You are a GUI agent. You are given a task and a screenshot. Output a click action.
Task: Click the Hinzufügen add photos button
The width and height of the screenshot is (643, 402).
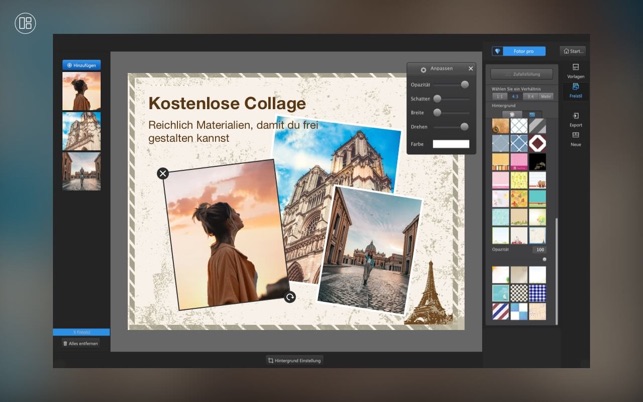(x=81, y=65)
